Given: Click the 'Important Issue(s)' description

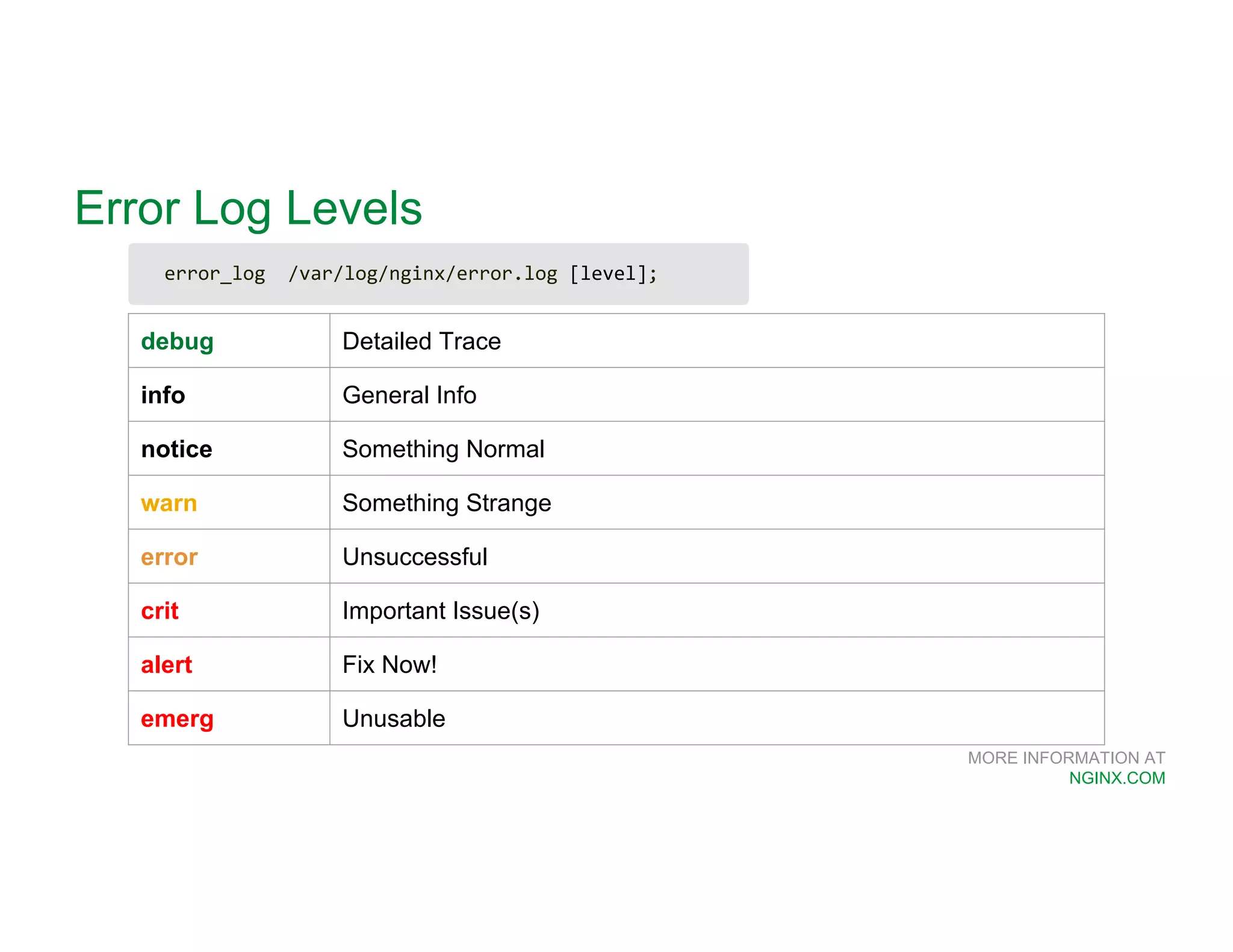Looking at the screenshot, I should [441, 611].
